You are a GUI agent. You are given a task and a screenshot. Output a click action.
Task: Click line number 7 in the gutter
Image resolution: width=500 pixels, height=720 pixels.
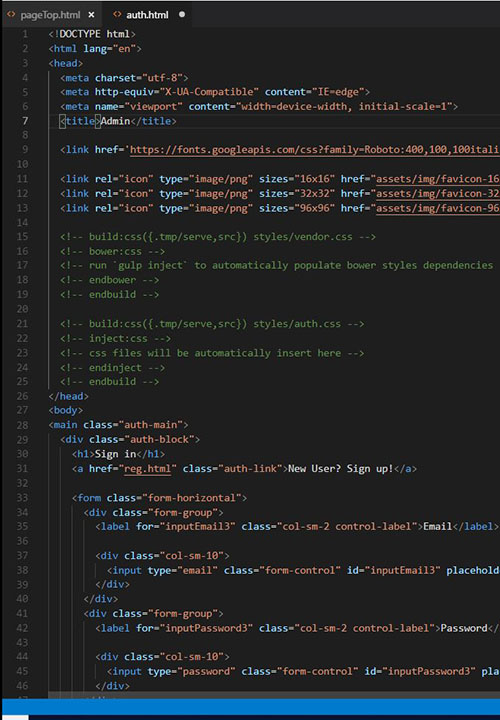(25, 121)
